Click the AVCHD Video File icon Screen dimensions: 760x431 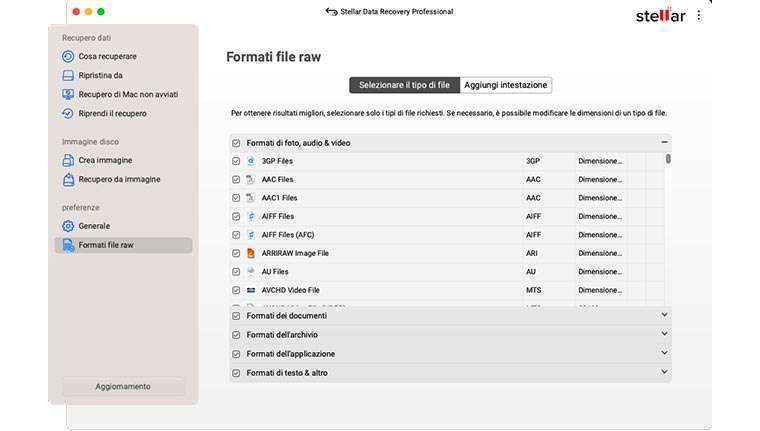[x=251, y=290]
